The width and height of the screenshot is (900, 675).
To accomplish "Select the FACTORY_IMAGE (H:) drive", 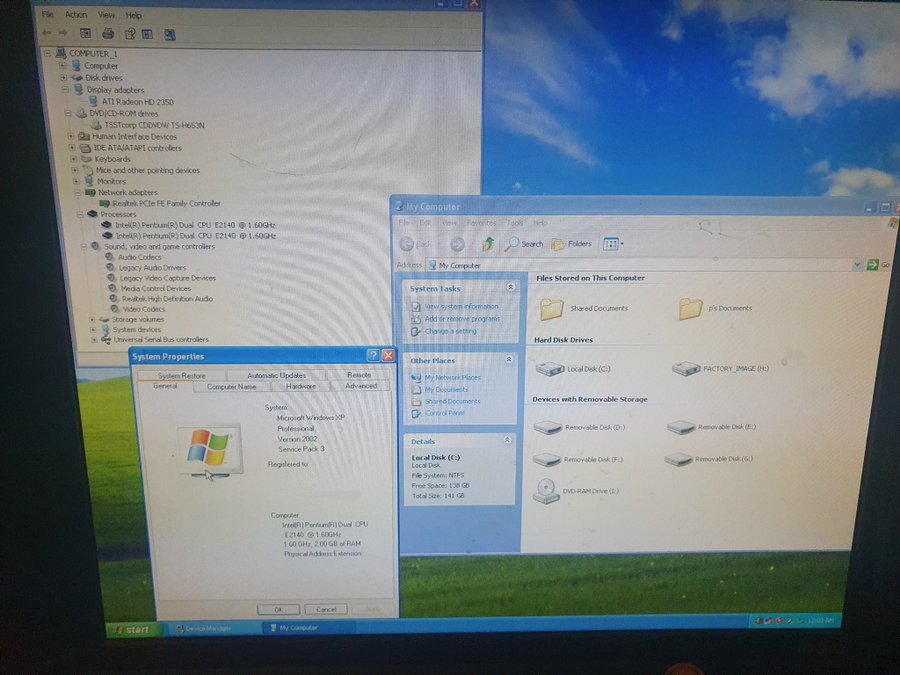I will click(x=686, y=369).
